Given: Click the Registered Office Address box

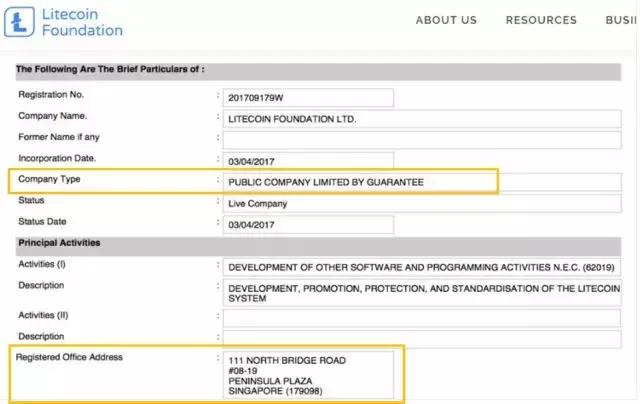Looking at the screenshot, I should click(310, 376).
